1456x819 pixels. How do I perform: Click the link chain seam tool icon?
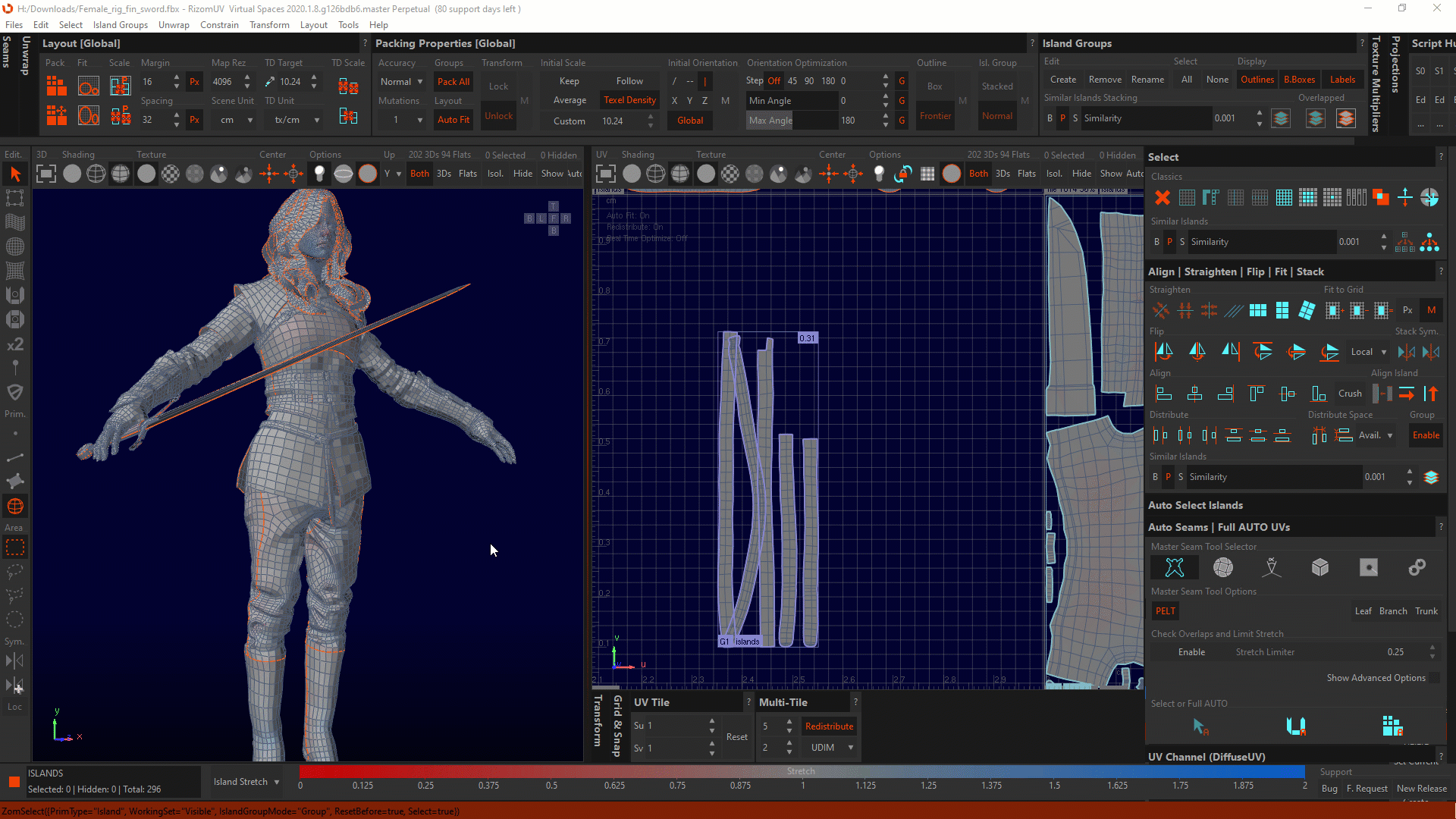click(1417, 567)
